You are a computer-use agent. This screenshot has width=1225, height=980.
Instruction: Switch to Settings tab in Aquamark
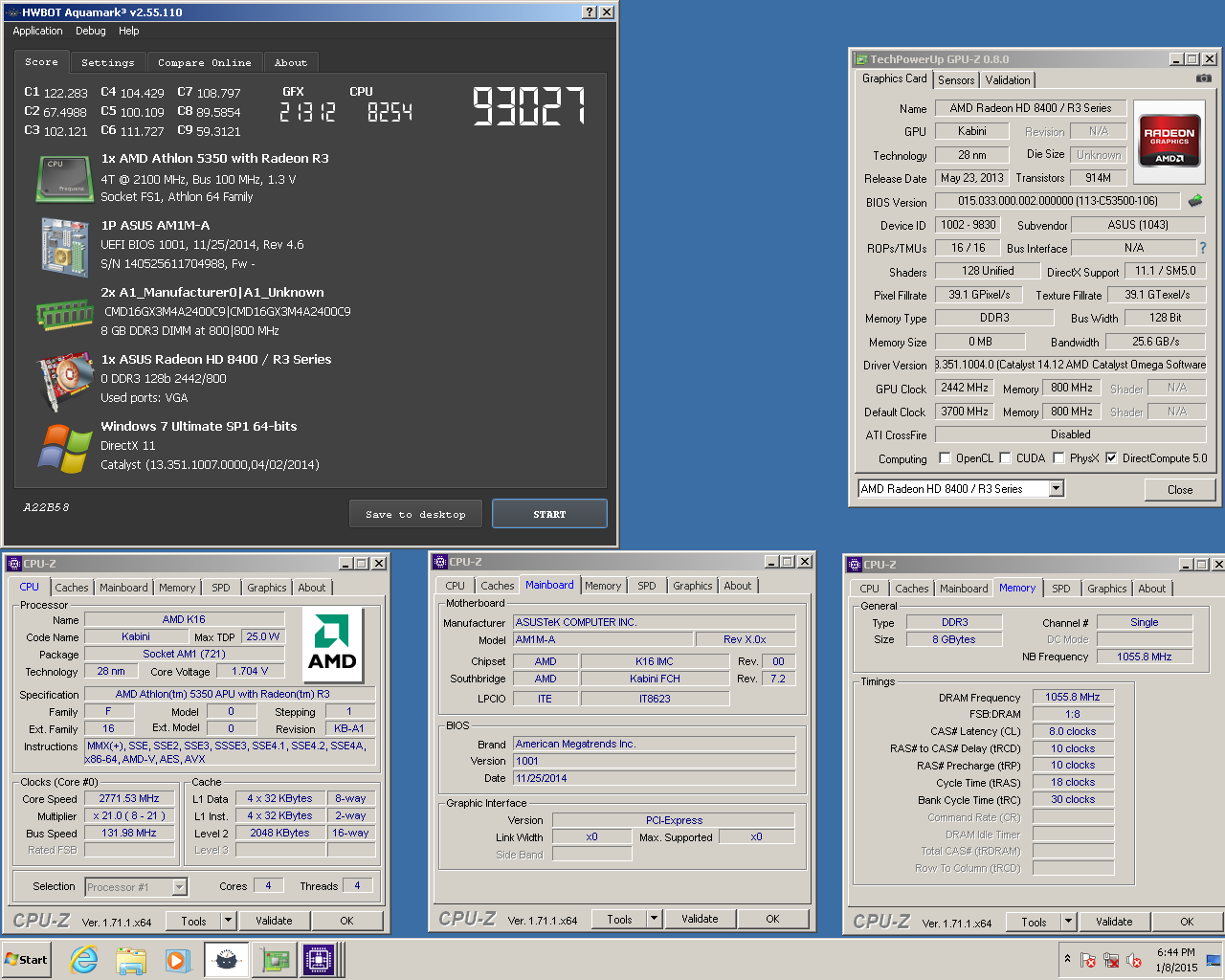pos(108,62)
